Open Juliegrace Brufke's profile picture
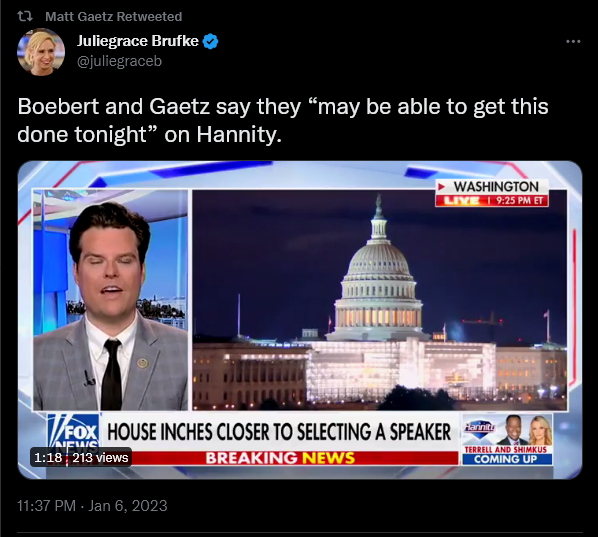Image resolution: width=598 pixels, height=537 pixels. click(x=41, y=52)
